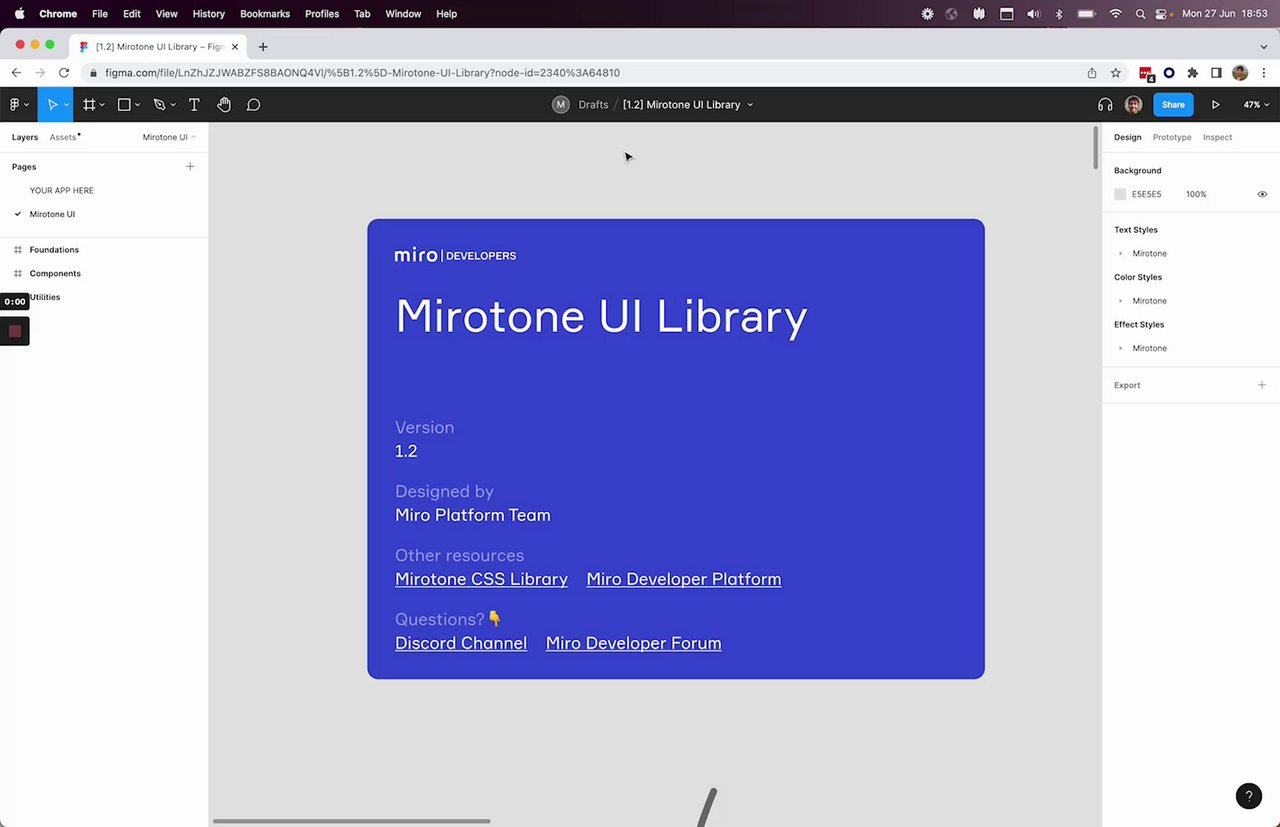Select the Rectangle shape tool
This screenshot has width=1280, height=827.
pyautogui.click(x=124, y=104)
